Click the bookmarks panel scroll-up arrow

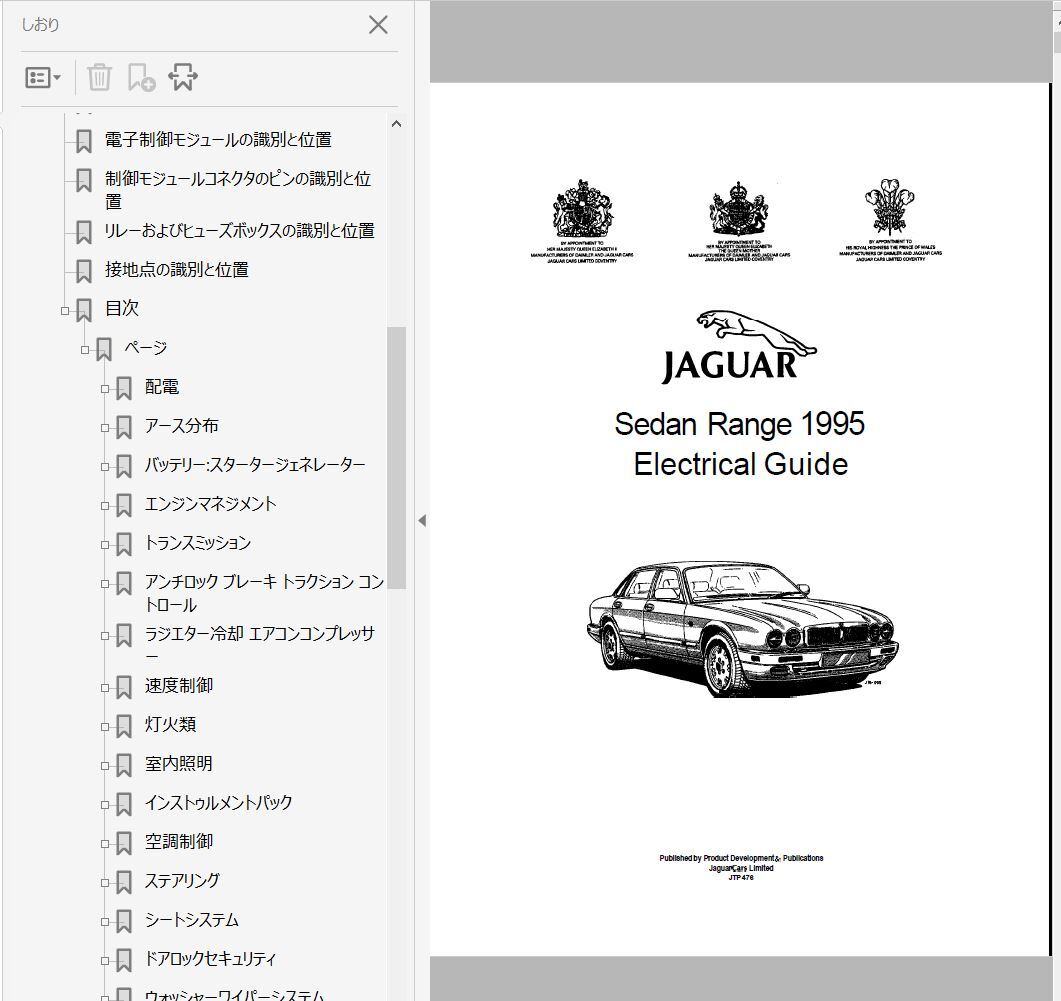[x=396, y=124]
